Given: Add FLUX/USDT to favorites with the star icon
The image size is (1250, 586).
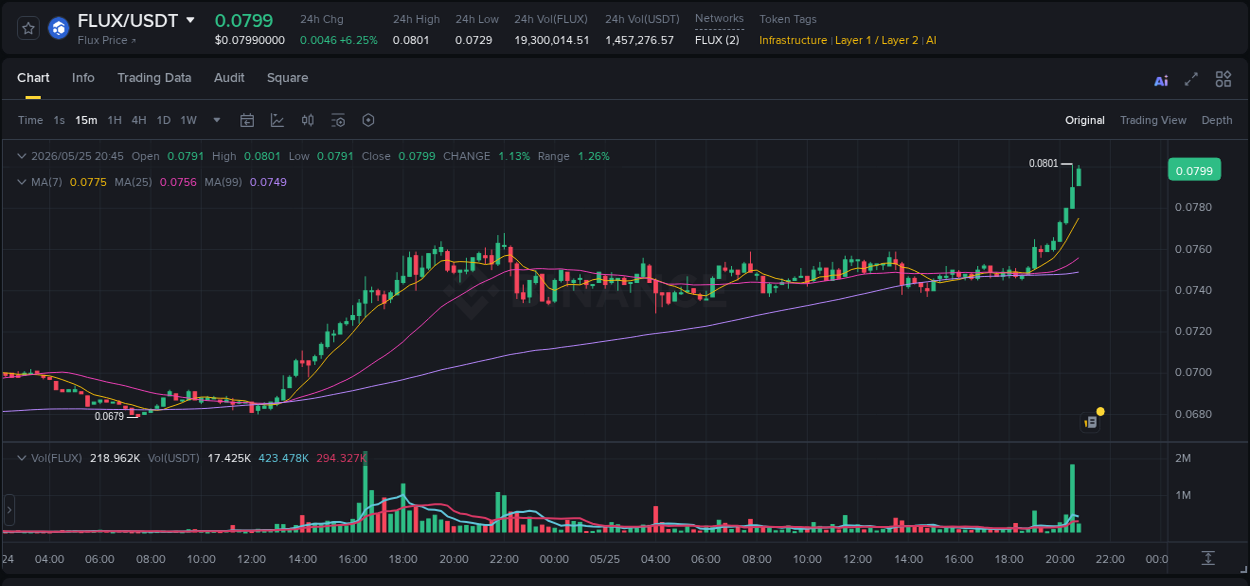Looking at the screenshot, I should tap(29, 29).
